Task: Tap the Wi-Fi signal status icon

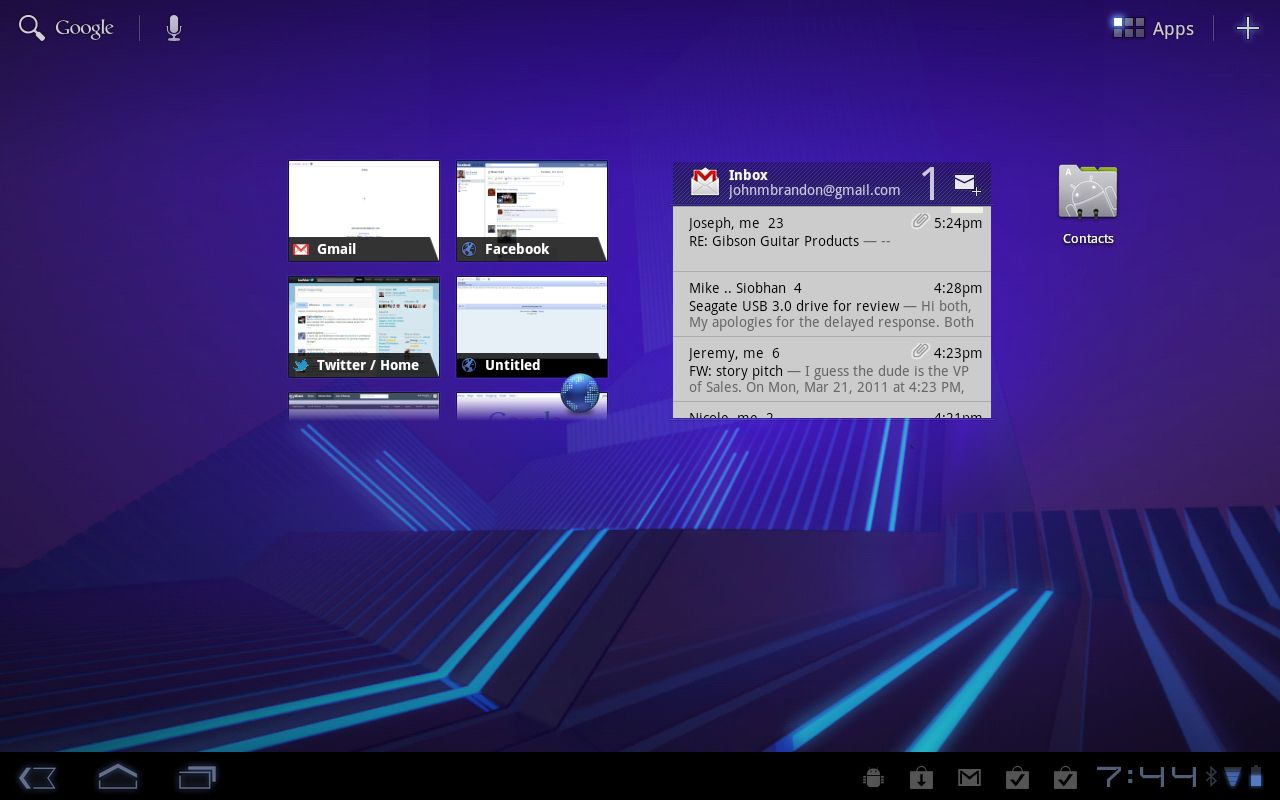Action: coord(1233,776)
